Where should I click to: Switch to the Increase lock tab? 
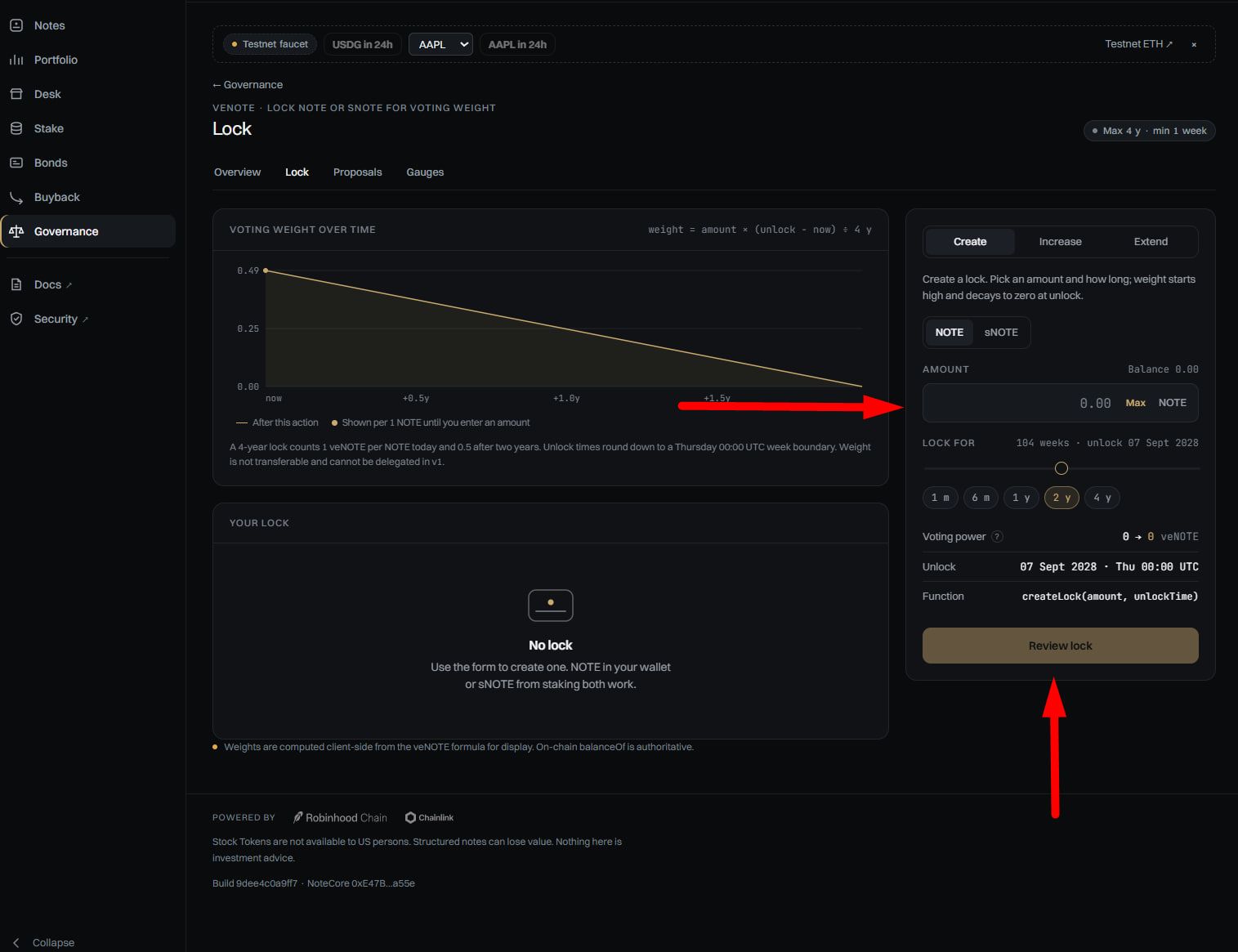(1060, 242)
